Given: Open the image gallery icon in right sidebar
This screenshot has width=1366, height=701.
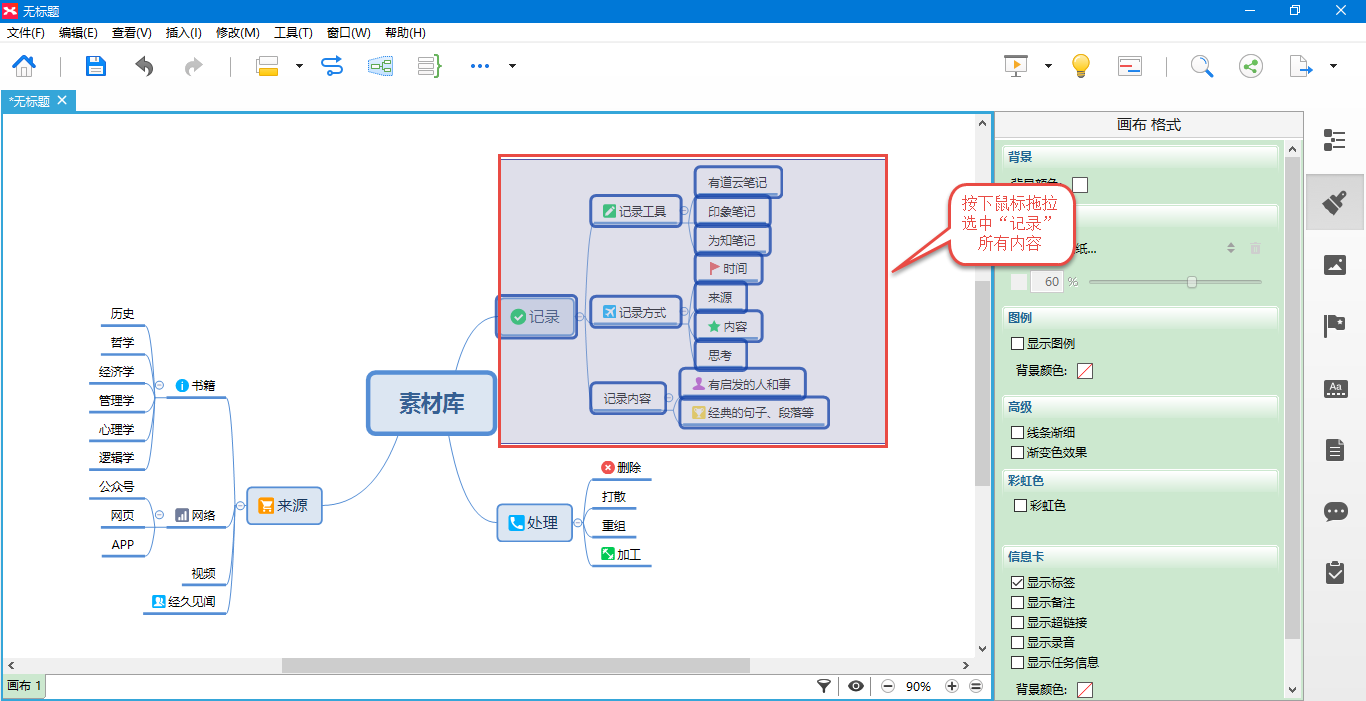Looking at the screenshot, I should tap(1334, 264).
